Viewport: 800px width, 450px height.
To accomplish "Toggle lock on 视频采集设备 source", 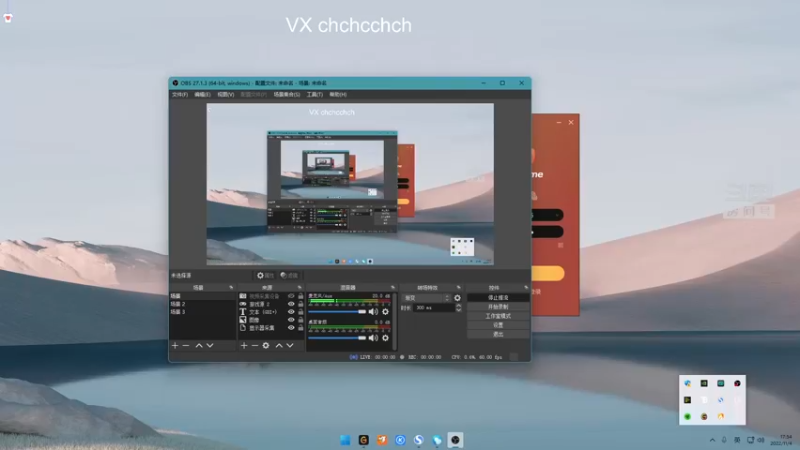I will click(301, 296).
